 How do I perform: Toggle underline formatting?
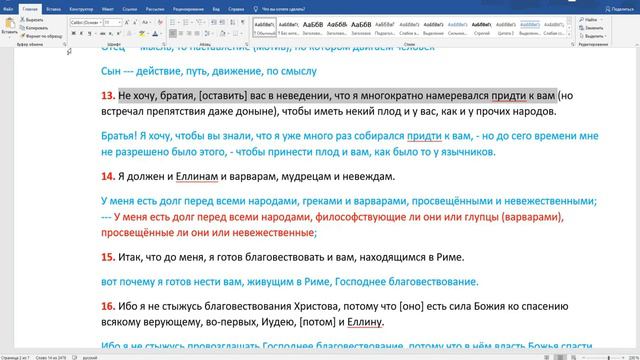click(x=89, y=33)
